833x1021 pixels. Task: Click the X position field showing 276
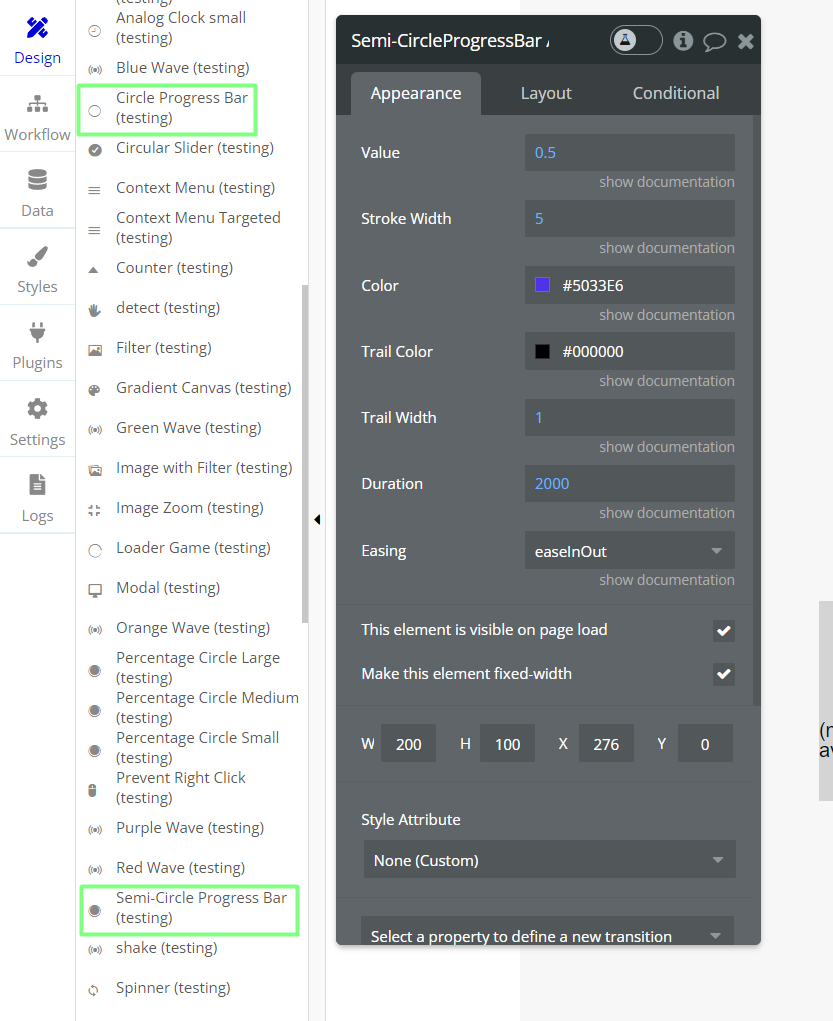point(606,744)
